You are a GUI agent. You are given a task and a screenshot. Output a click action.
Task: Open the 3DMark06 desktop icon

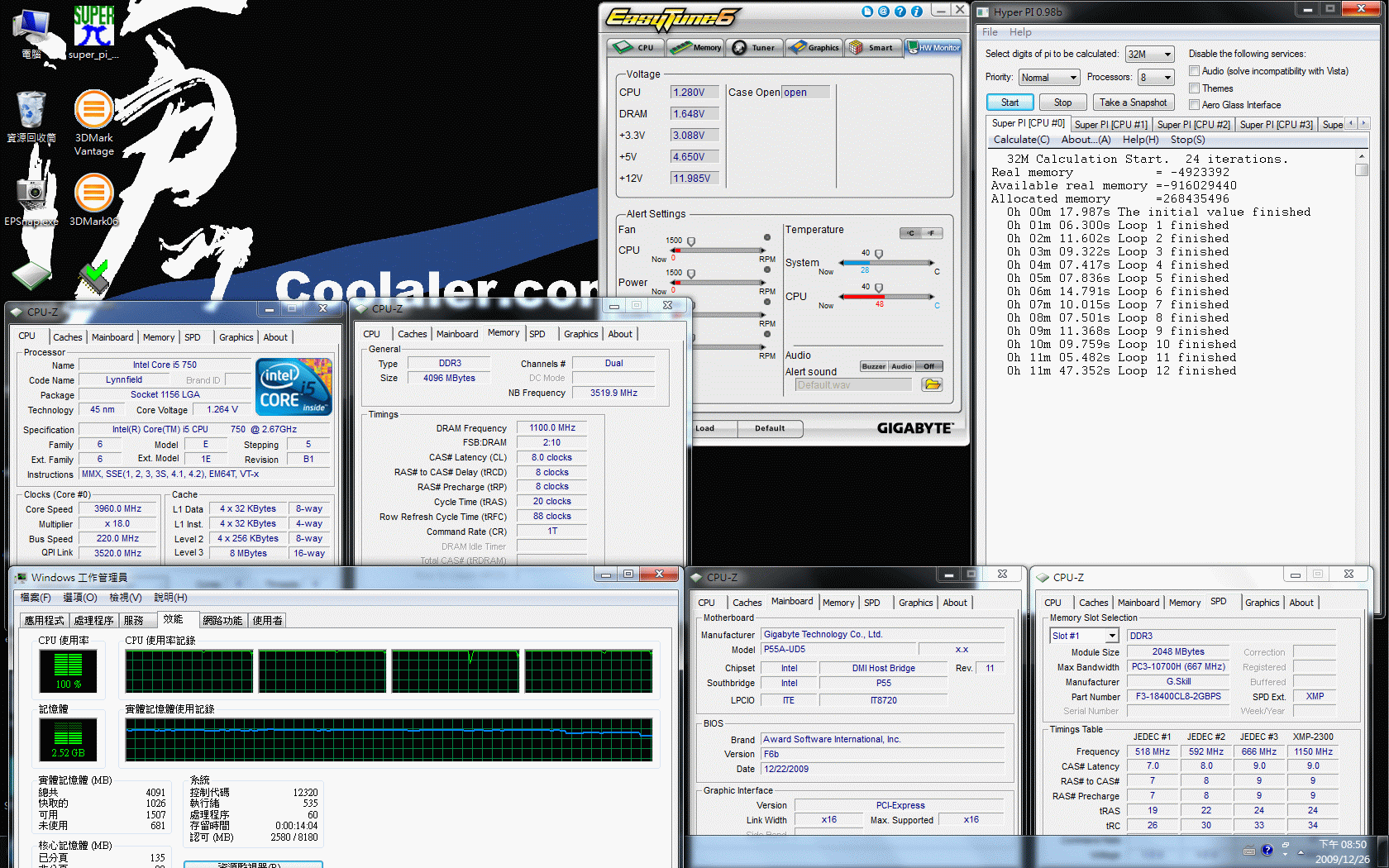point(93,200)
